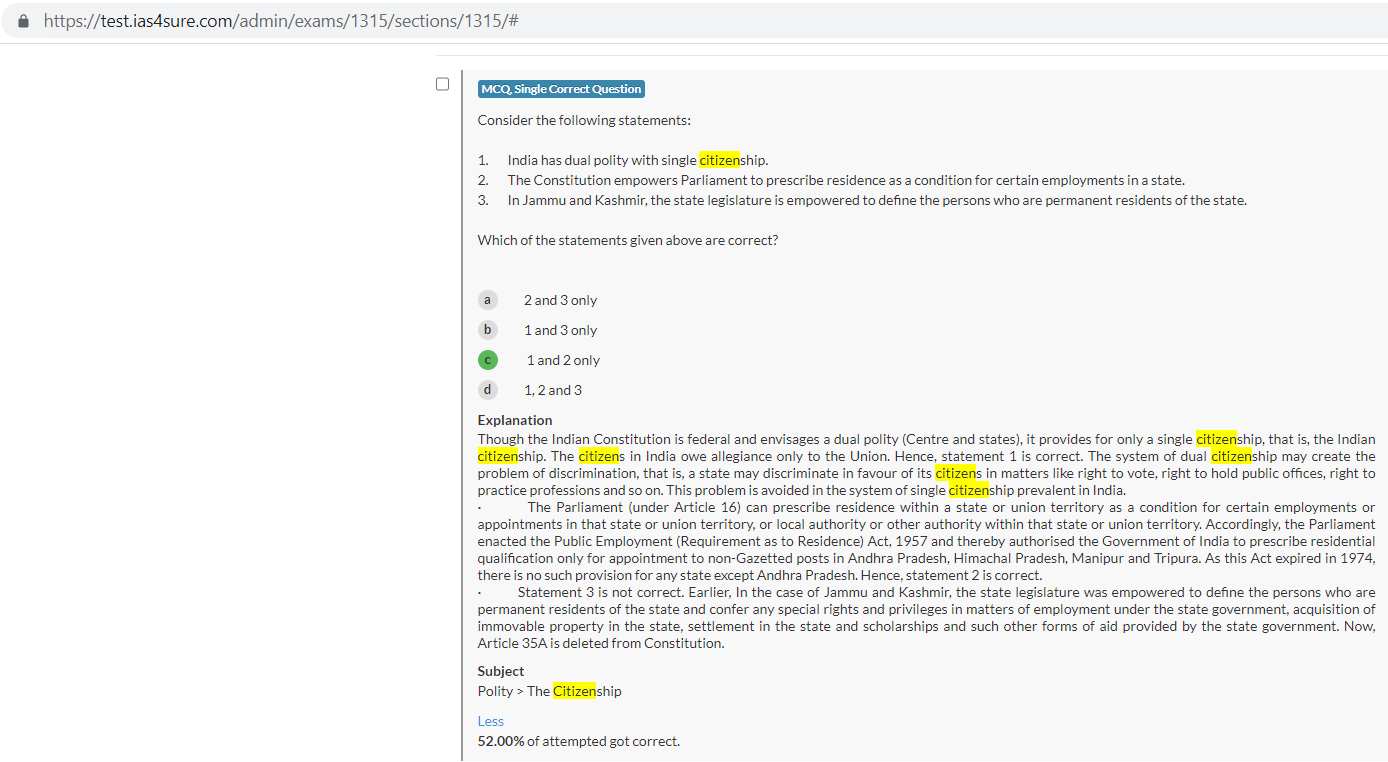Select the option a circle
Screen dimensions: 1388x762
487,300
